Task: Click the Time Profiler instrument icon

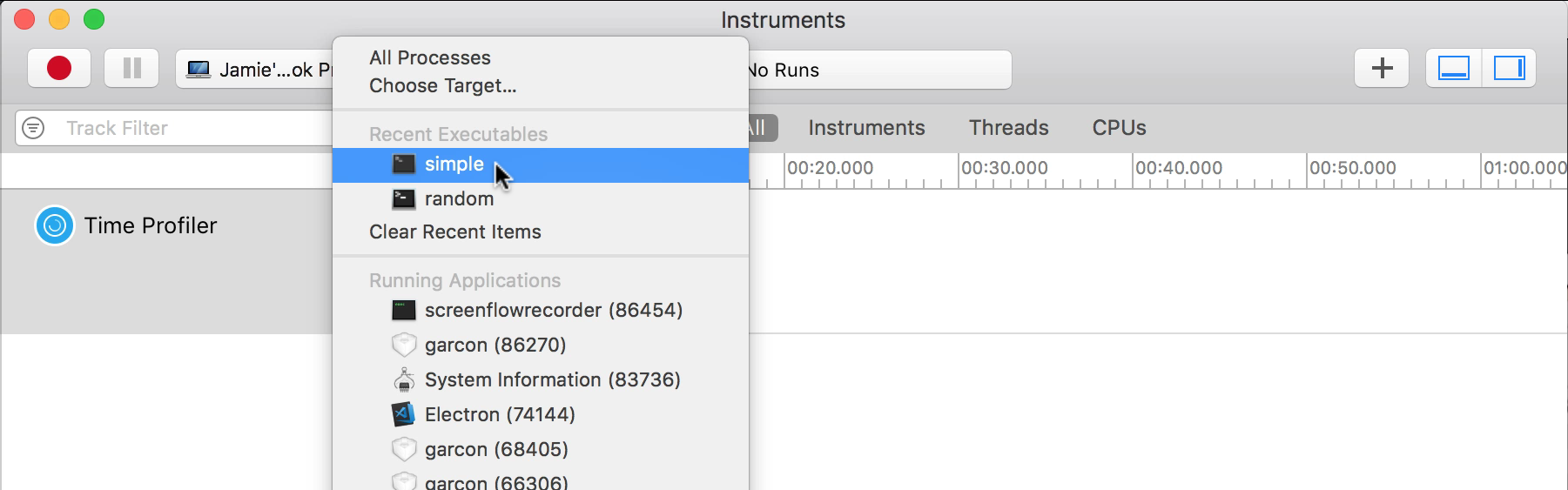Action: (55, 226)
